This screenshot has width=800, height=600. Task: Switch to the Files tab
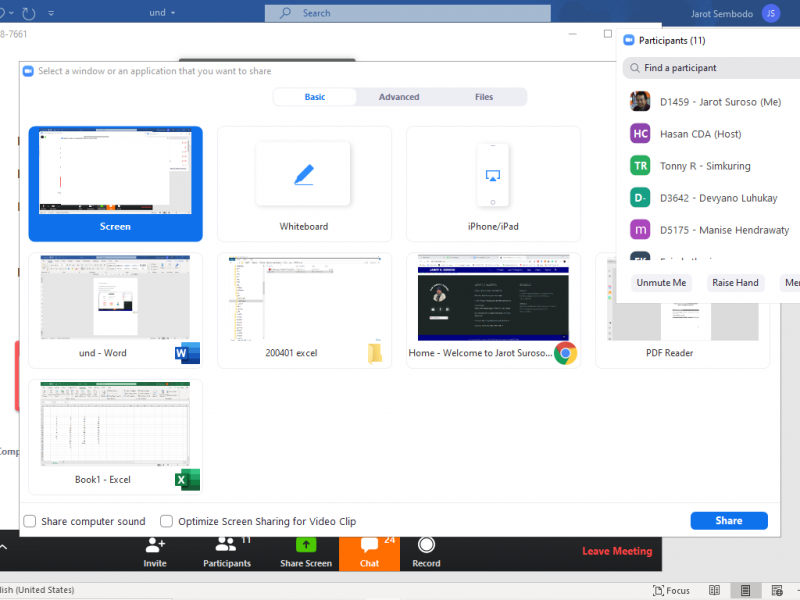[x=484, y=97]
